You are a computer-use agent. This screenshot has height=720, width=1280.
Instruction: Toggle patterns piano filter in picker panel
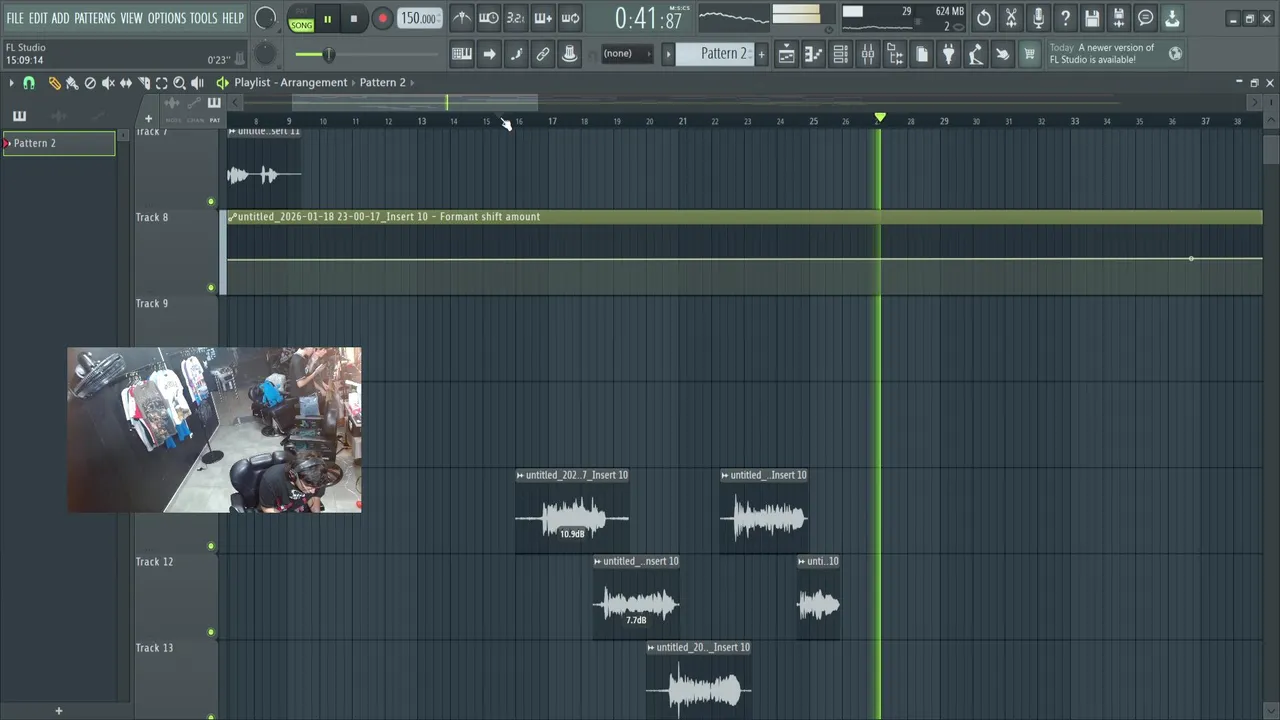(19, 117)
